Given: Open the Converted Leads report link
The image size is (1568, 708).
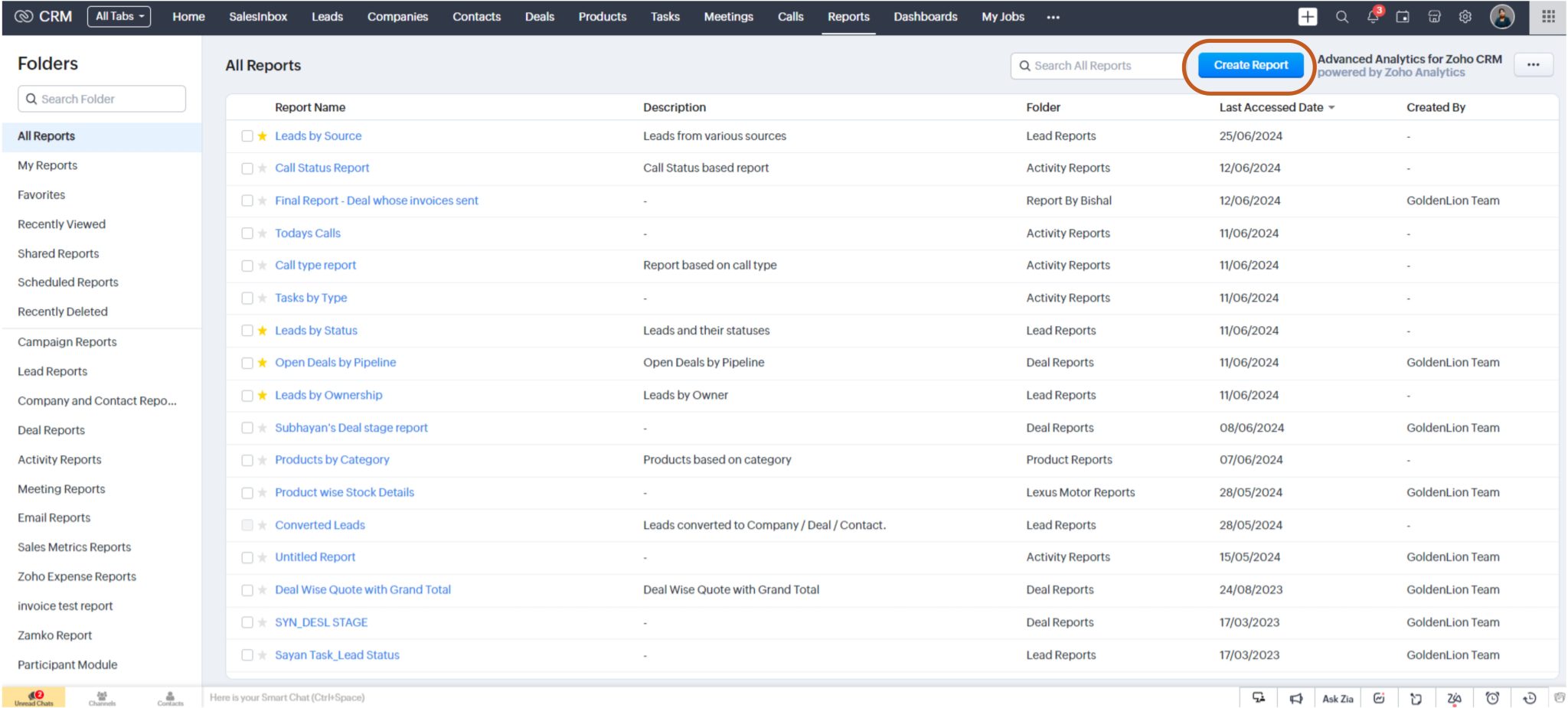Looking at the screenshot, I should coord(319,525).
